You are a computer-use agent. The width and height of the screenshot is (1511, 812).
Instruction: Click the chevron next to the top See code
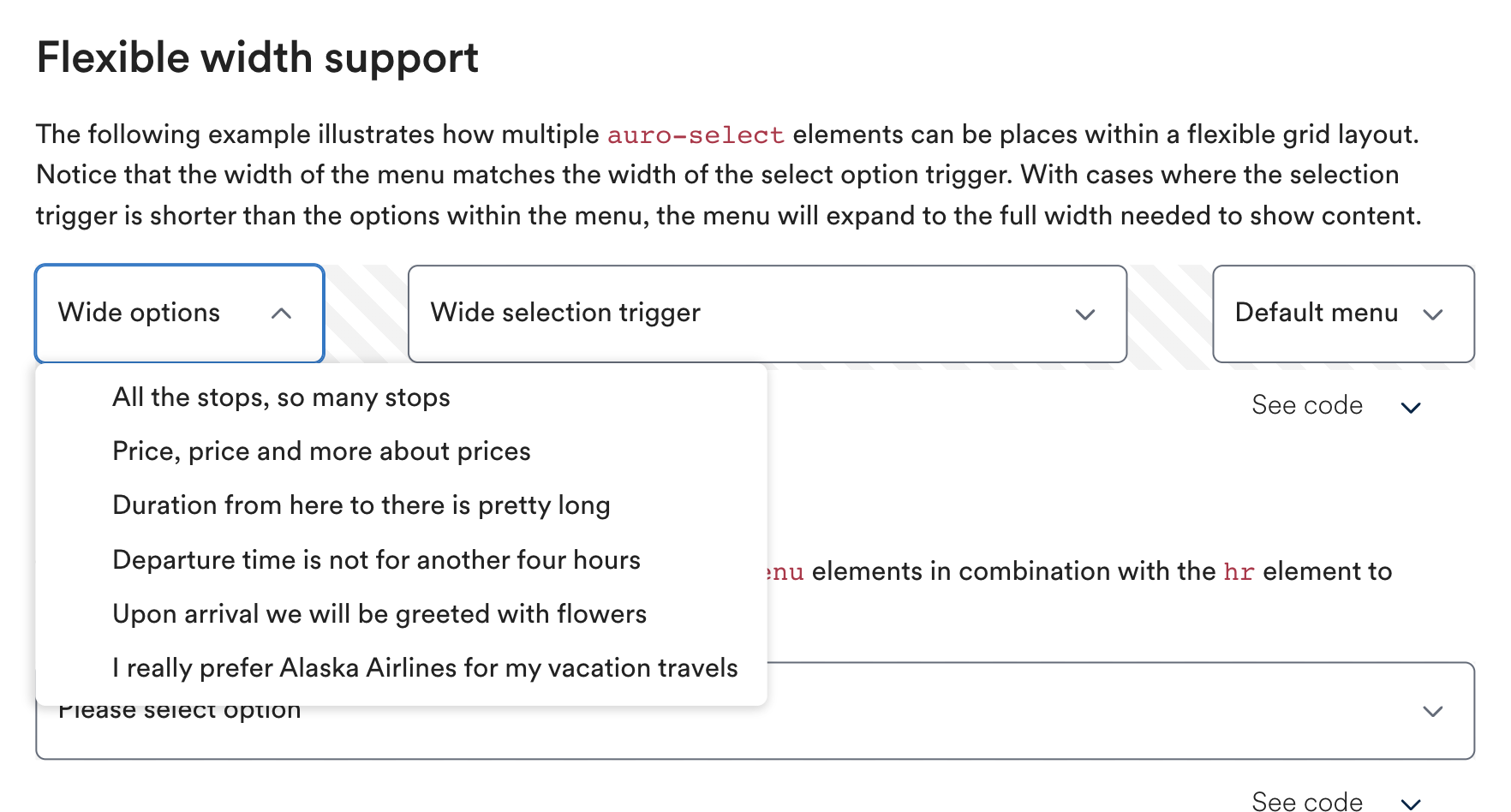pyautogui.click(x=1412, y=407)
